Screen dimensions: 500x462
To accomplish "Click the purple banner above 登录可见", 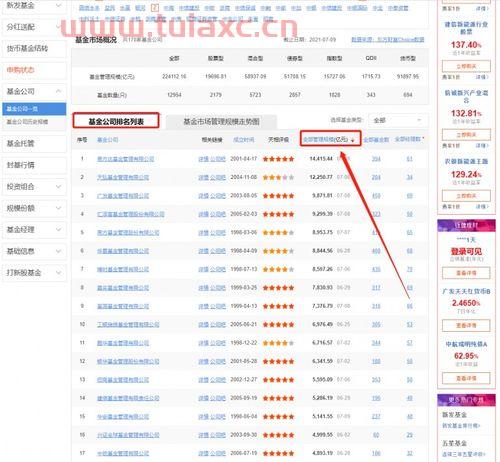I will [x=466, y=226].
